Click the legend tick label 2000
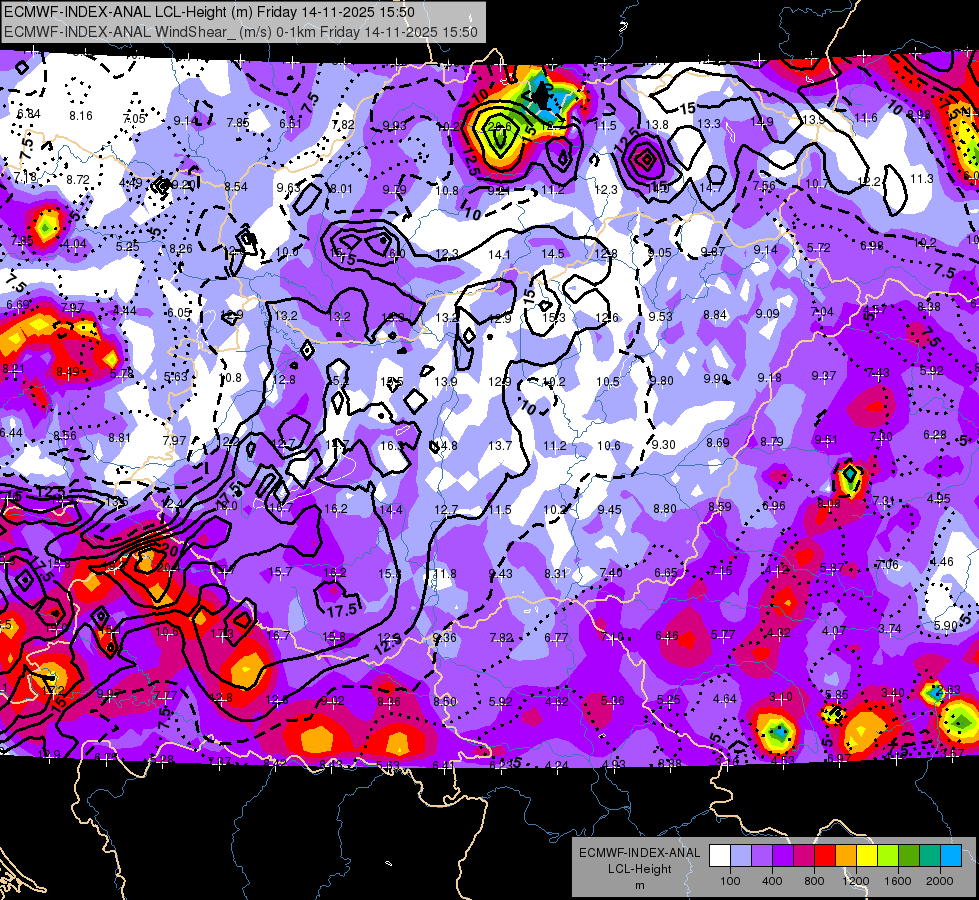The height and width of the screenshot is (900, 979). 939,881
